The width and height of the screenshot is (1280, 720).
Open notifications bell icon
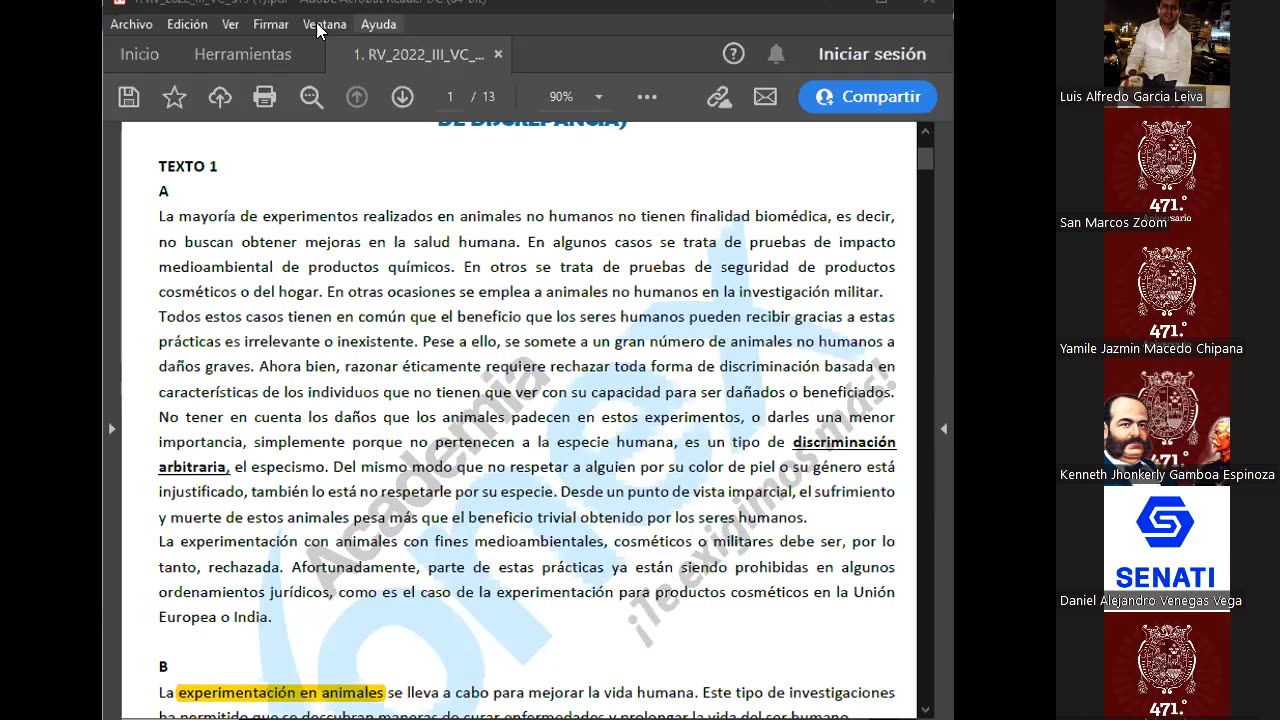776,54
